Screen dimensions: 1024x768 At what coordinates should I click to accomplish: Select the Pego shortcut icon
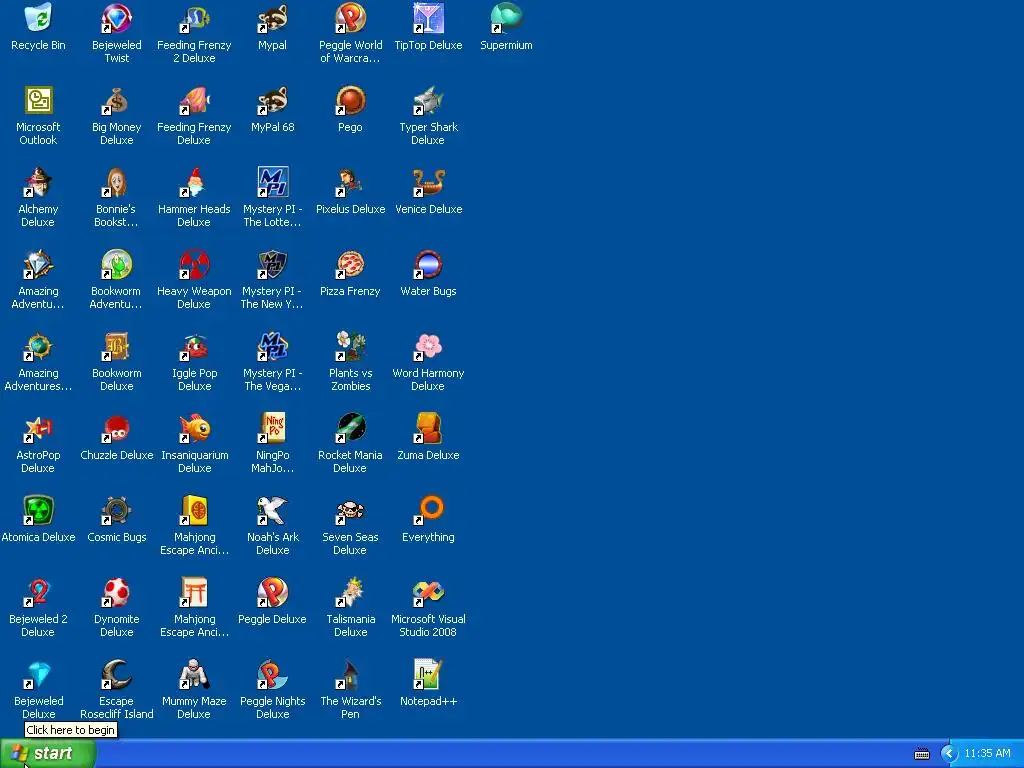coord(350,101)
